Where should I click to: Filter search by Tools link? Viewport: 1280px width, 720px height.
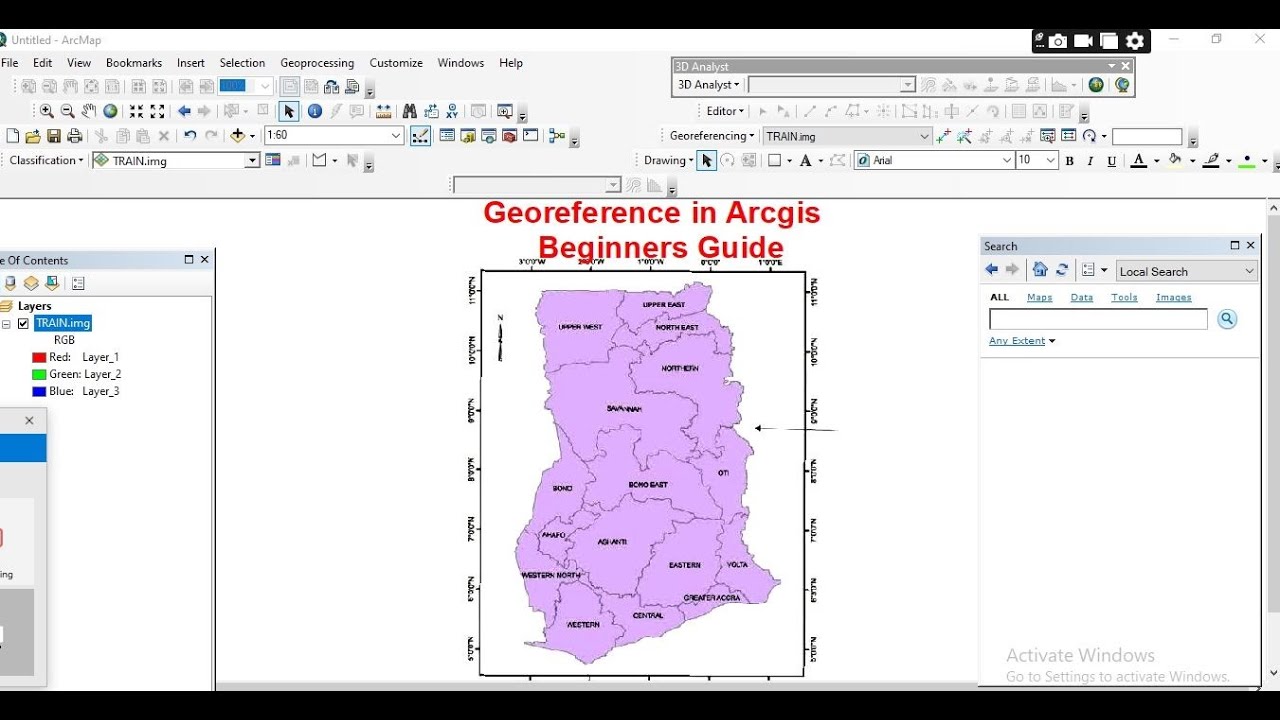tap(1124, 297)
